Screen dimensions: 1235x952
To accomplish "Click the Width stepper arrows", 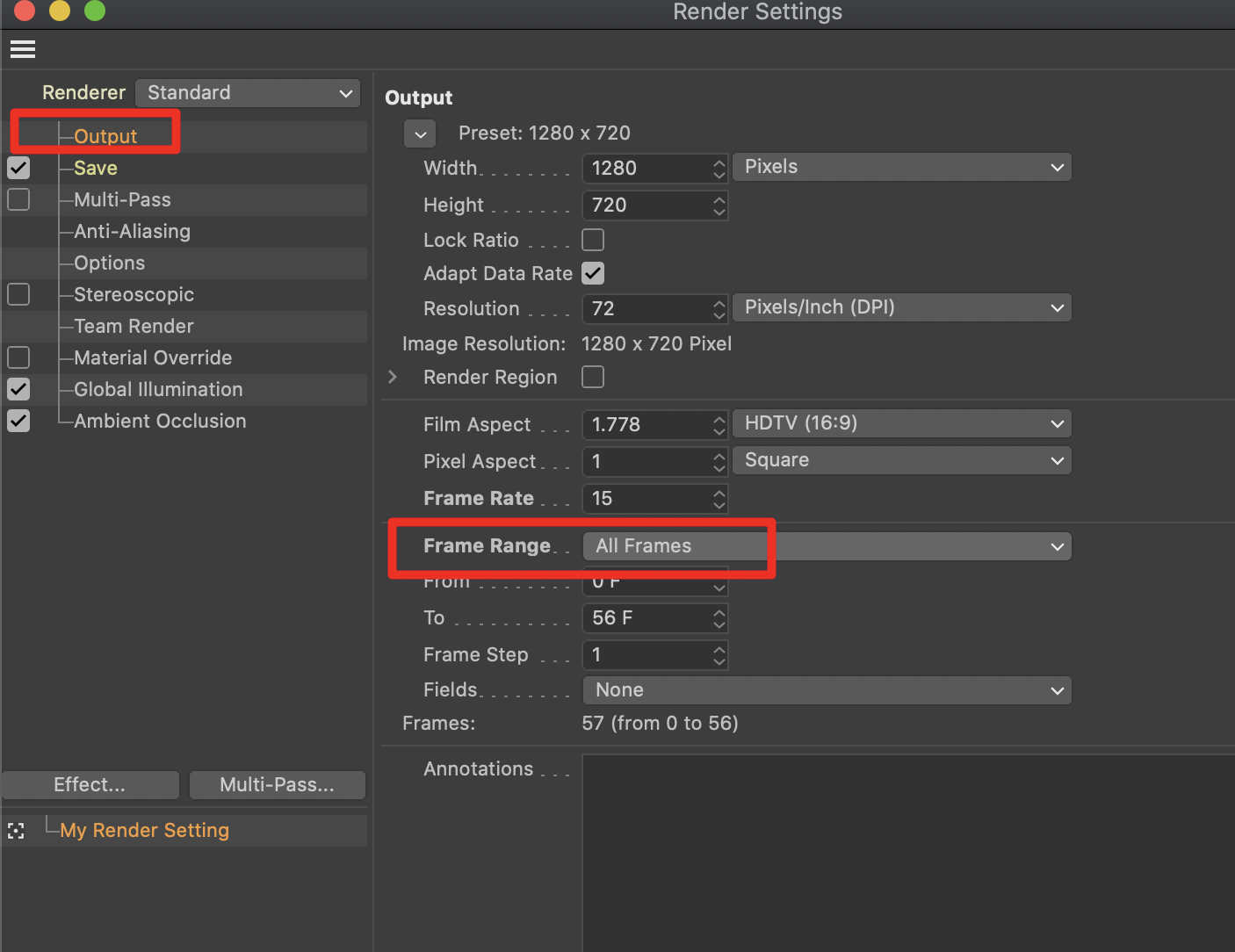I will (x=719, y=169).
